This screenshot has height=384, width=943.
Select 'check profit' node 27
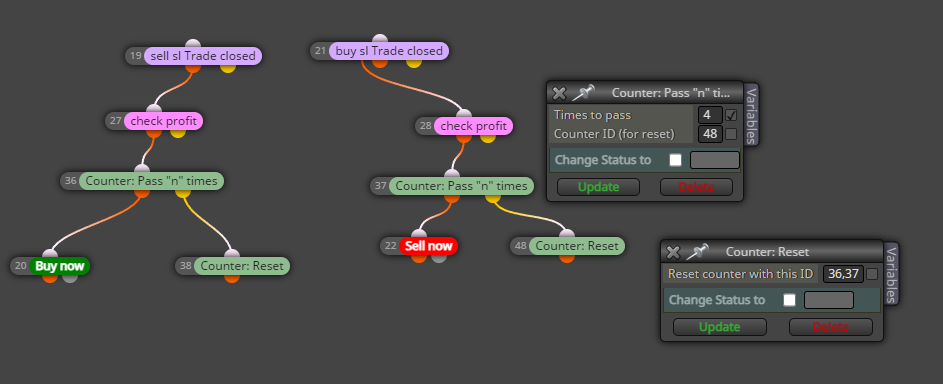(164, 121)
